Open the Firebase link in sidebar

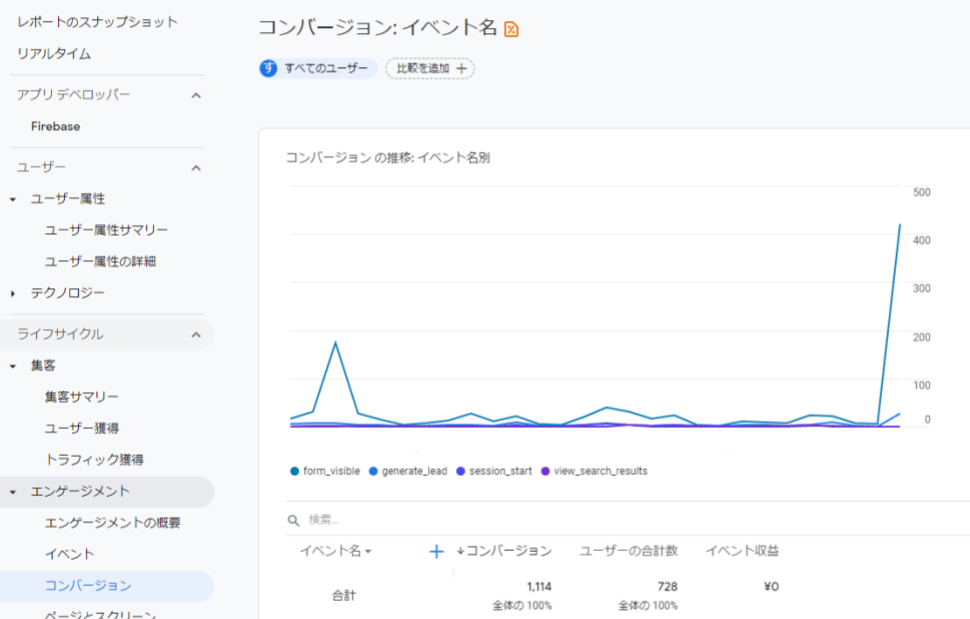tap(56, 127)
